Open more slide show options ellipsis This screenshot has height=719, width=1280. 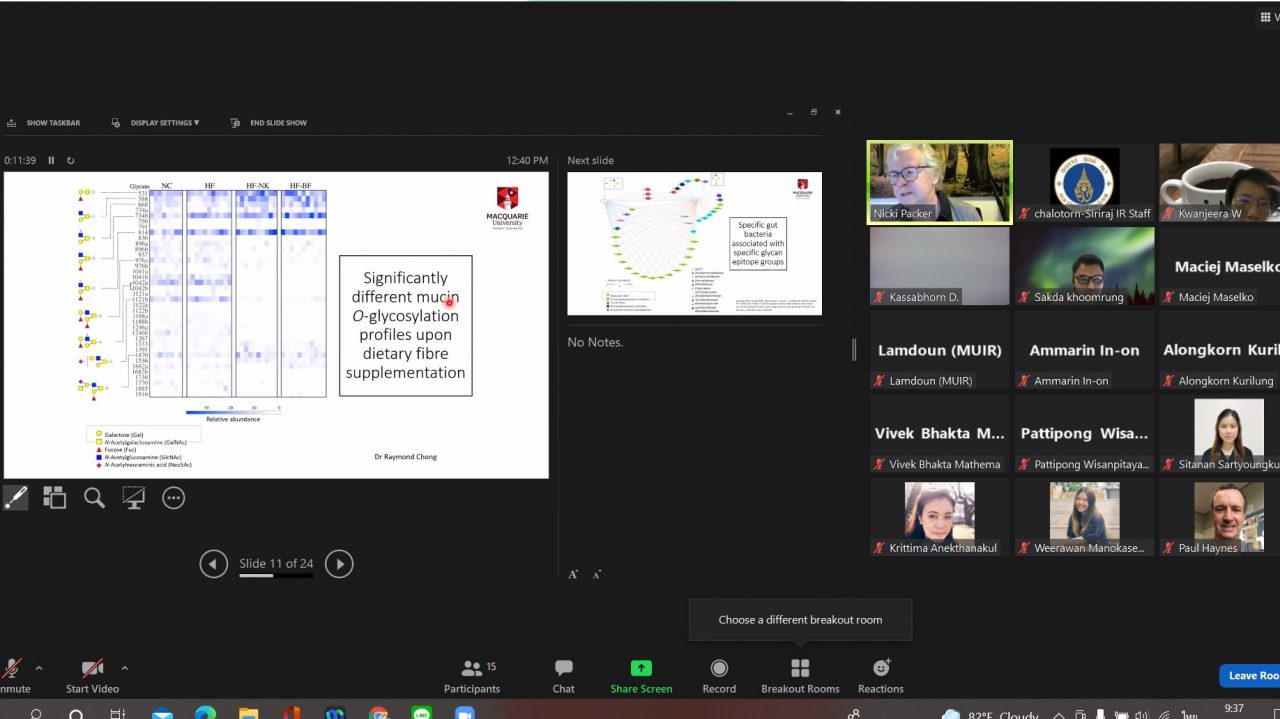coord(174,498)
